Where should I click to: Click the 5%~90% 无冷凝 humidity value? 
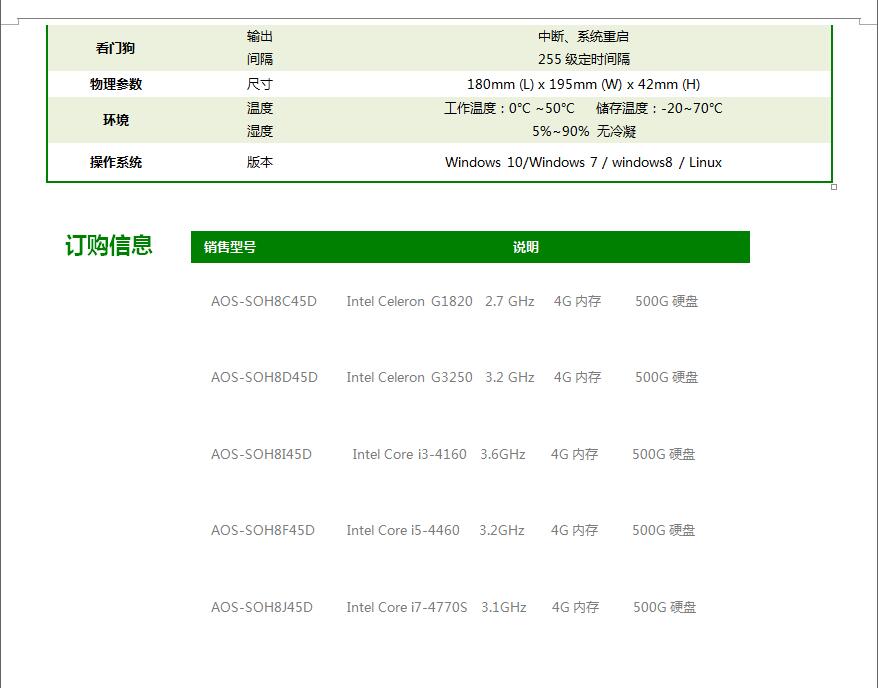click(583, 131)
